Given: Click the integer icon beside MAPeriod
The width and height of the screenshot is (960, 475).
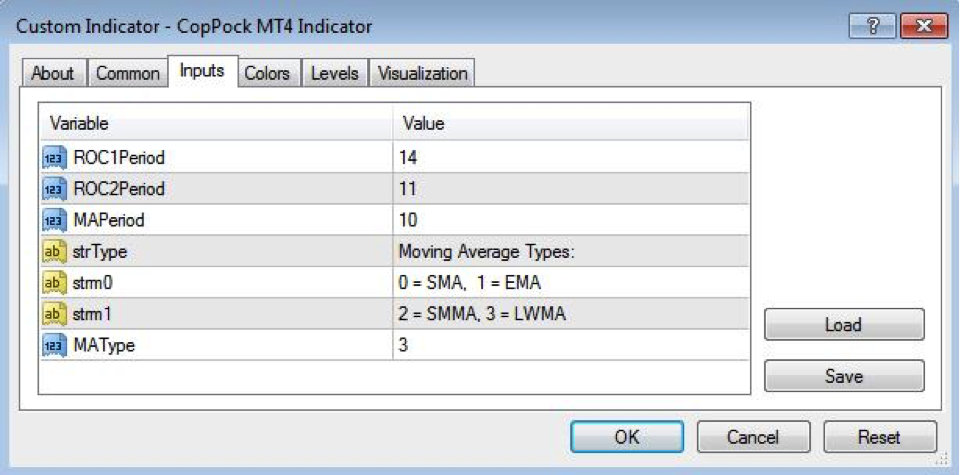Looking at the screenshot, I should click(54, 220).
